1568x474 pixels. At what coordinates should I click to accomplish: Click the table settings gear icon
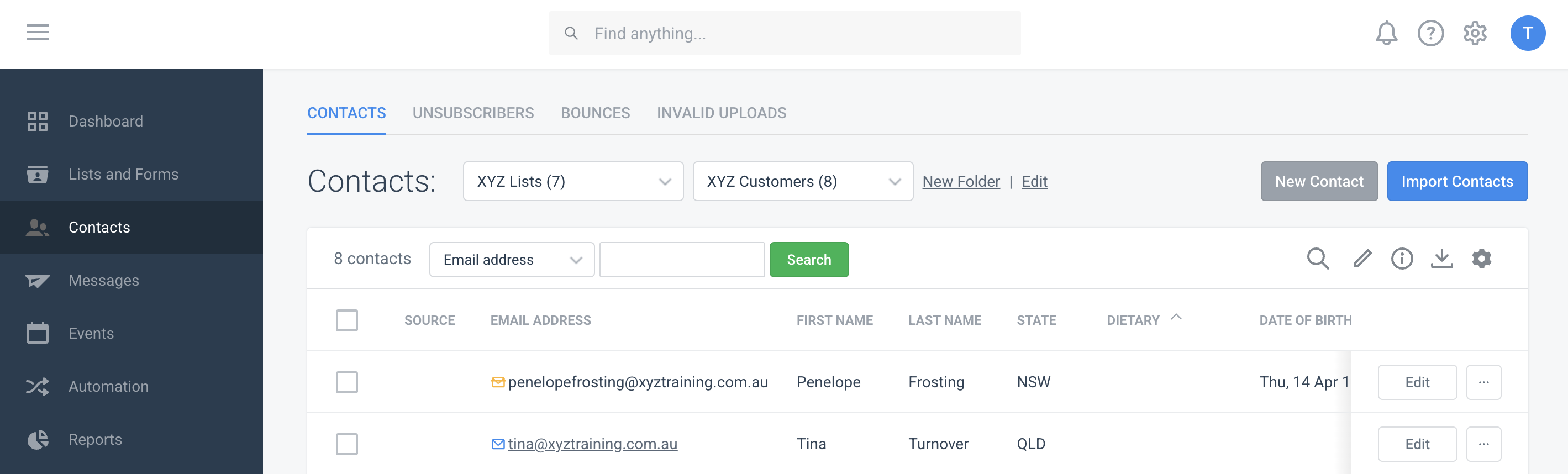pyautogui.click(x=1481, y=259)
